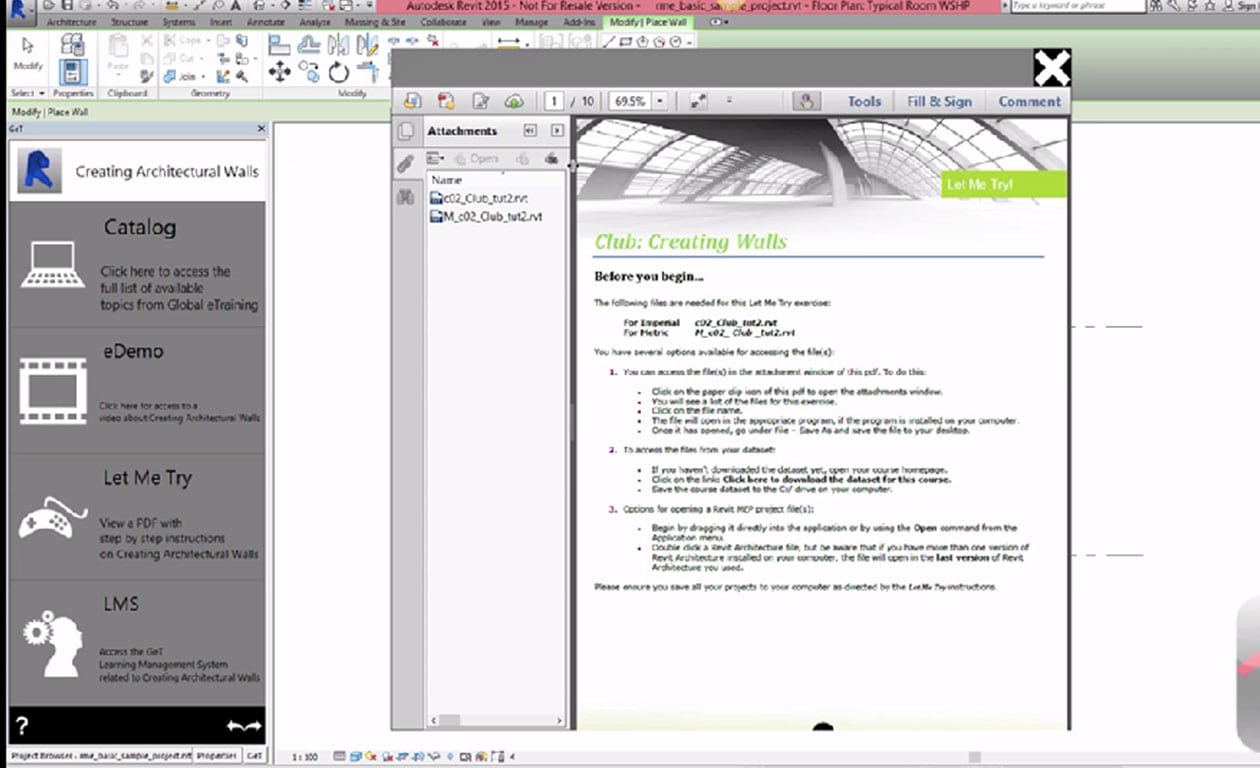The width and height of the screenshot is (1260, 768).
Task: Click the PDF page number field
Action: tap(556, 101)
